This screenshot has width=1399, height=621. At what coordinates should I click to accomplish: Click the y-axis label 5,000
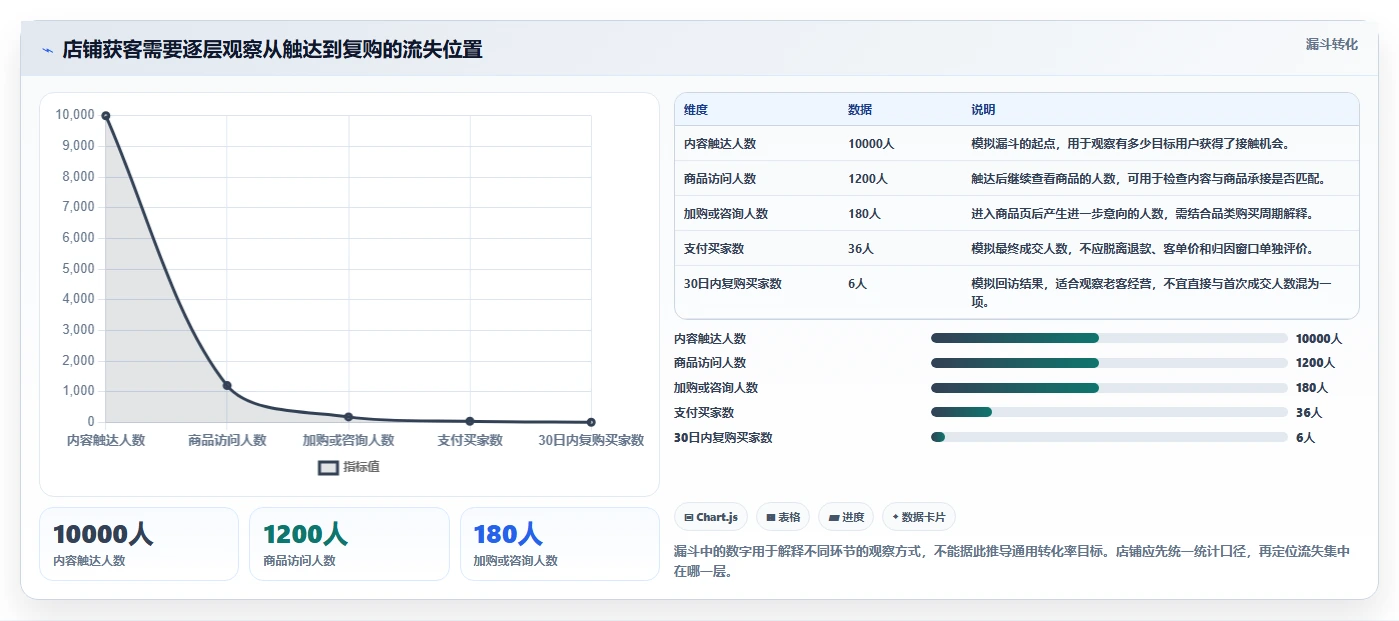click(x=78, y=269)
